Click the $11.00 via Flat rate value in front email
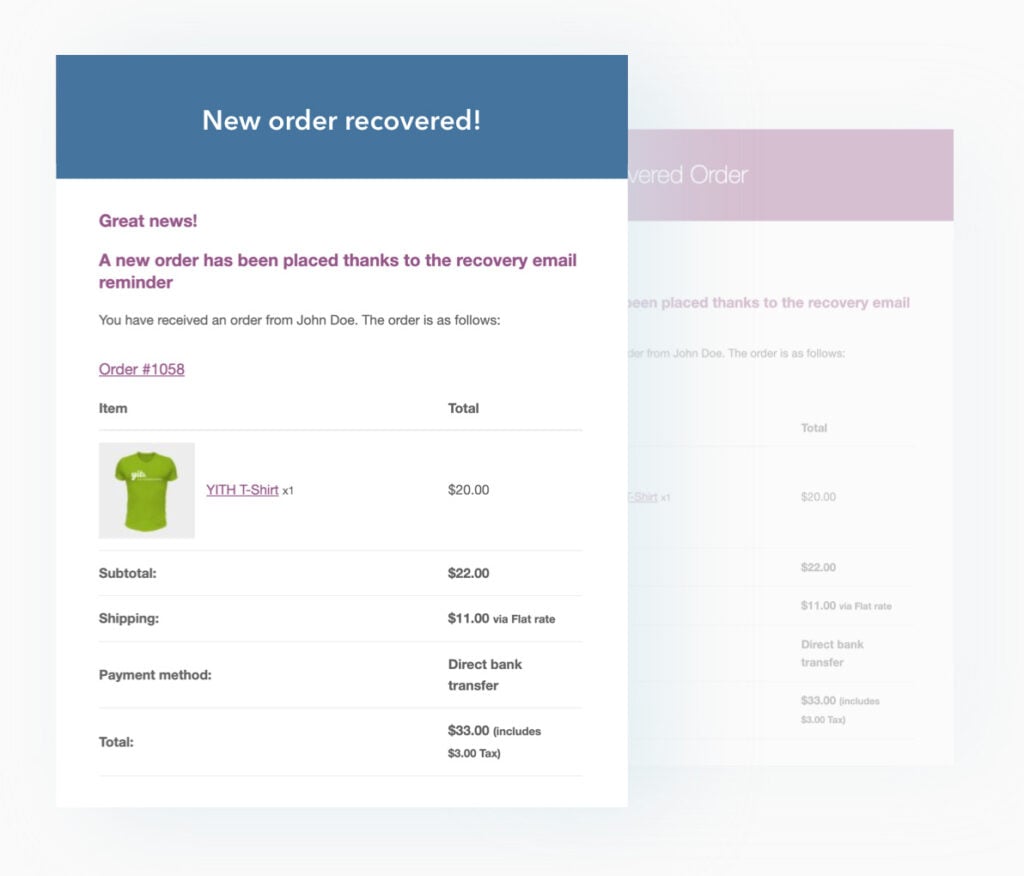The width and height of the screenshot is (1024, 876). [x=501, y=619]
